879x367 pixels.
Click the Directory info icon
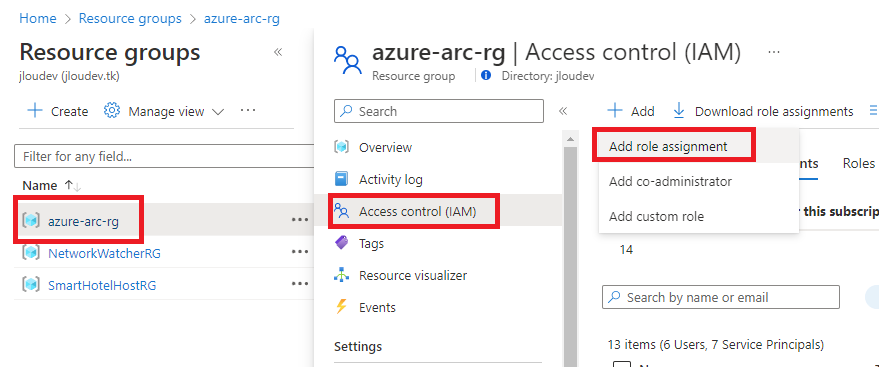pos(486,75)
